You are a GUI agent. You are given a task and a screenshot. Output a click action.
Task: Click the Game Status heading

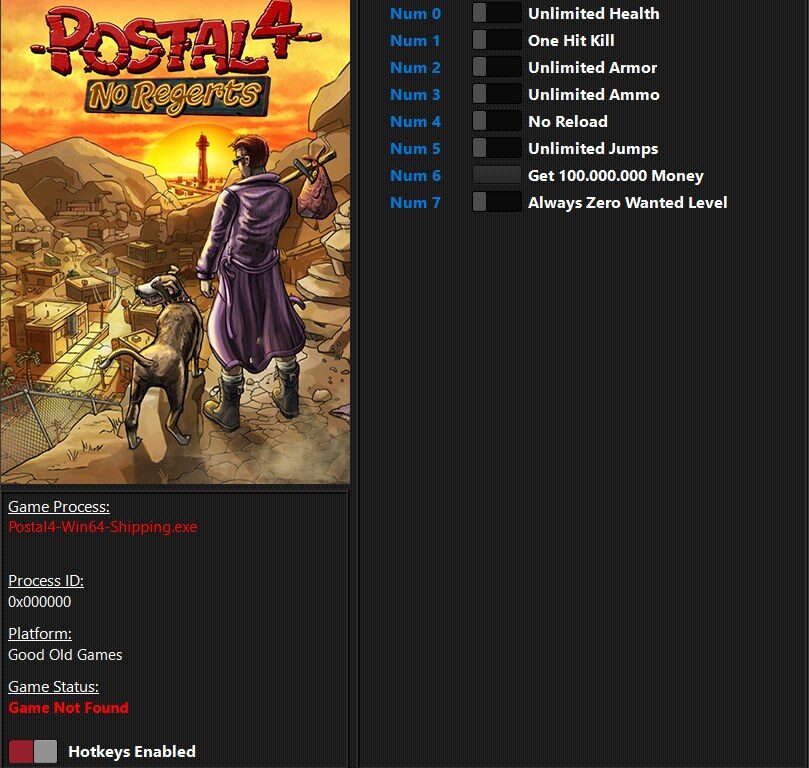53,687
